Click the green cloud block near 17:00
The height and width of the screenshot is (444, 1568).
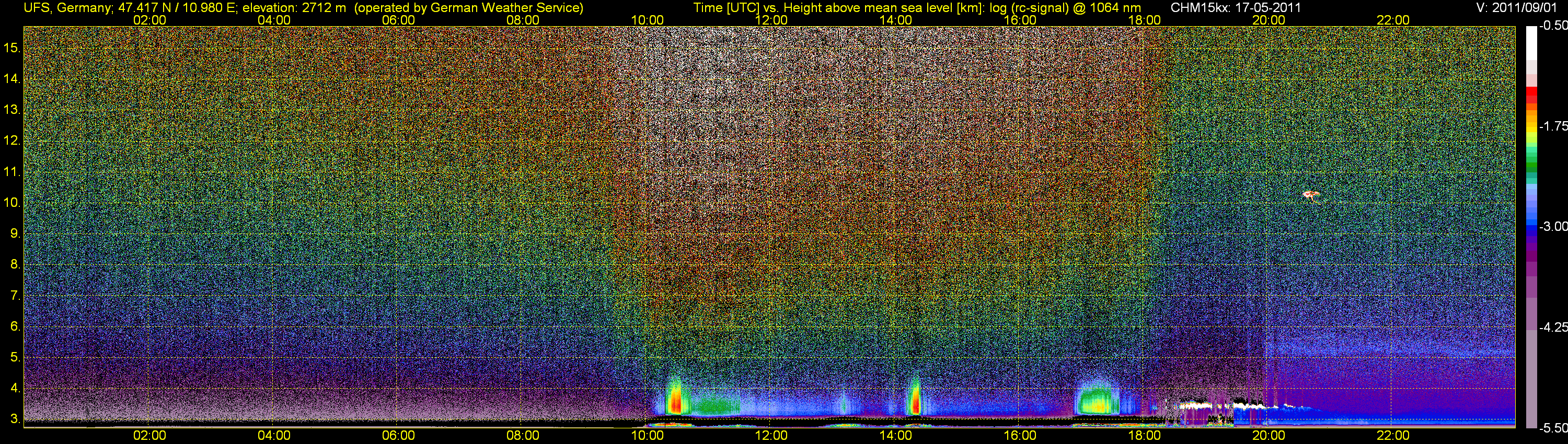(x=1097, y=401)
